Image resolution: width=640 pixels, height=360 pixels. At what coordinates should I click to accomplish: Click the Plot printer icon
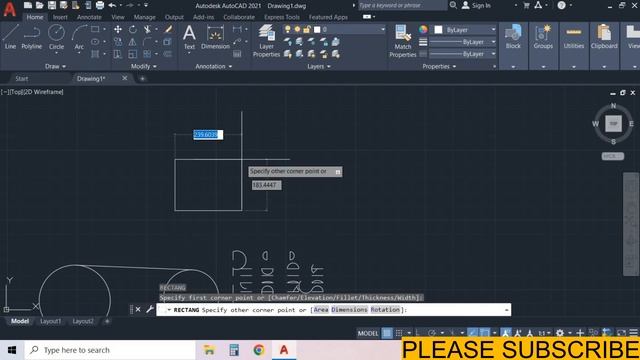pyautogui.click(x=100, y=5)
